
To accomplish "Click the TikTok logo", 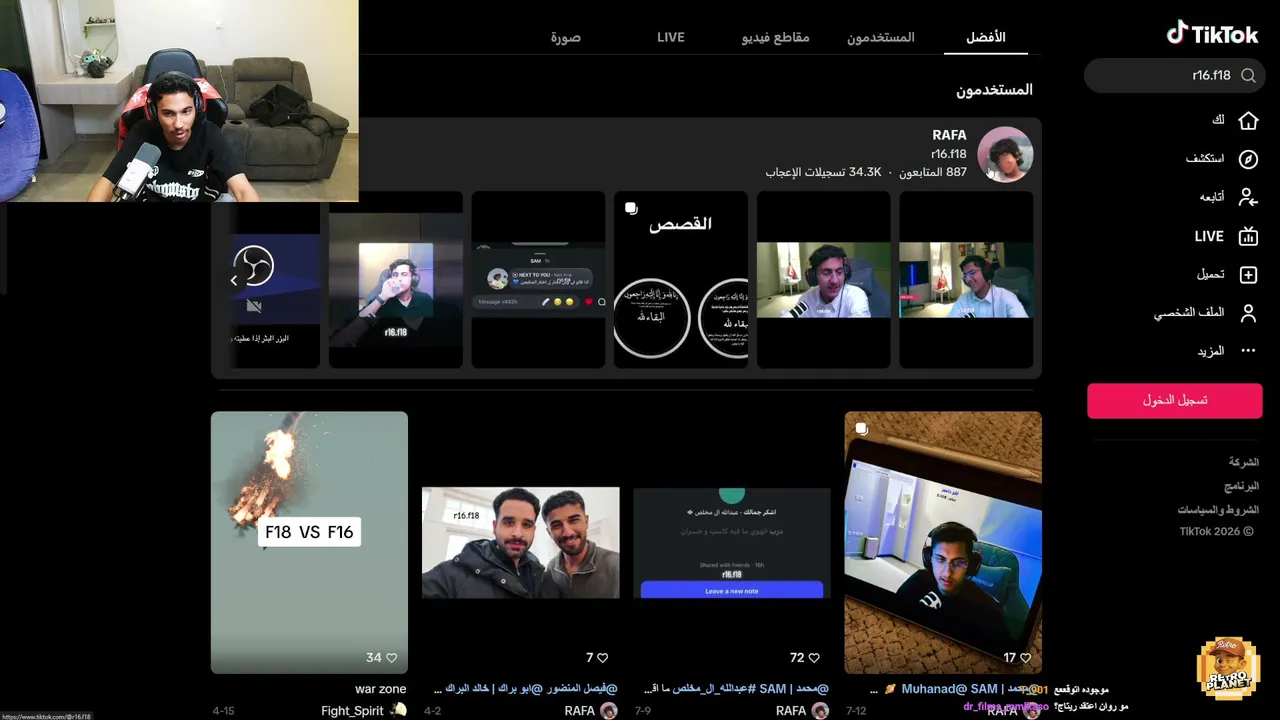I will point(1212,34).
